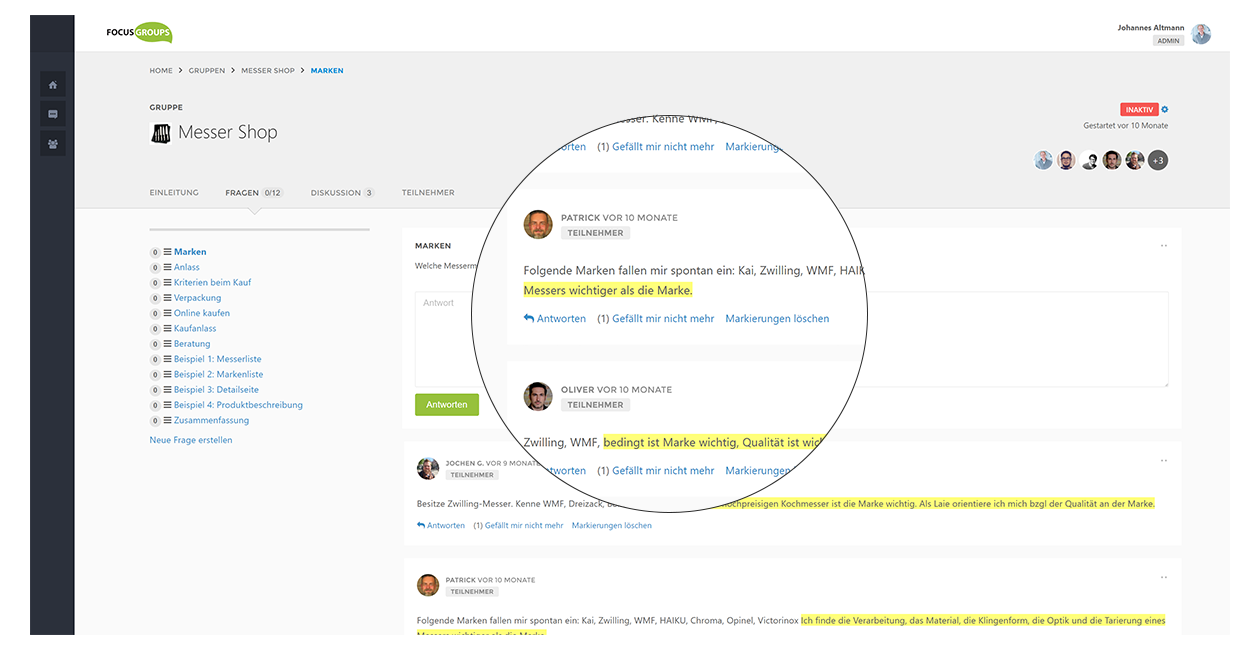Grab the drag handle next to Verpackung
Screen dimensions: 1260x651
[x=168, y=298]
